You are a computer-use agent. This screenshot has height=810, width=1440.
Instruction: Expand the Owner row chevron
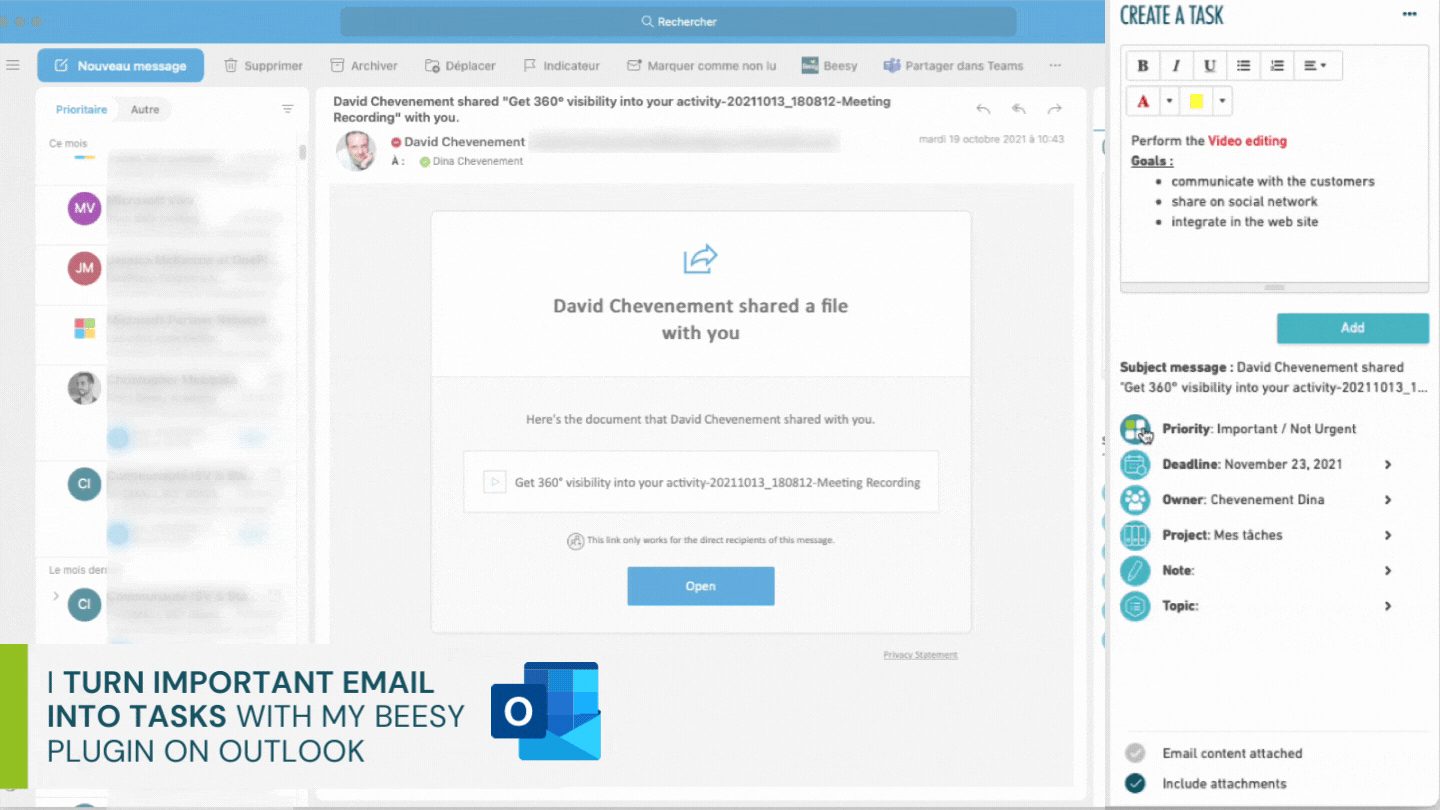click(x=1388, y=499)
